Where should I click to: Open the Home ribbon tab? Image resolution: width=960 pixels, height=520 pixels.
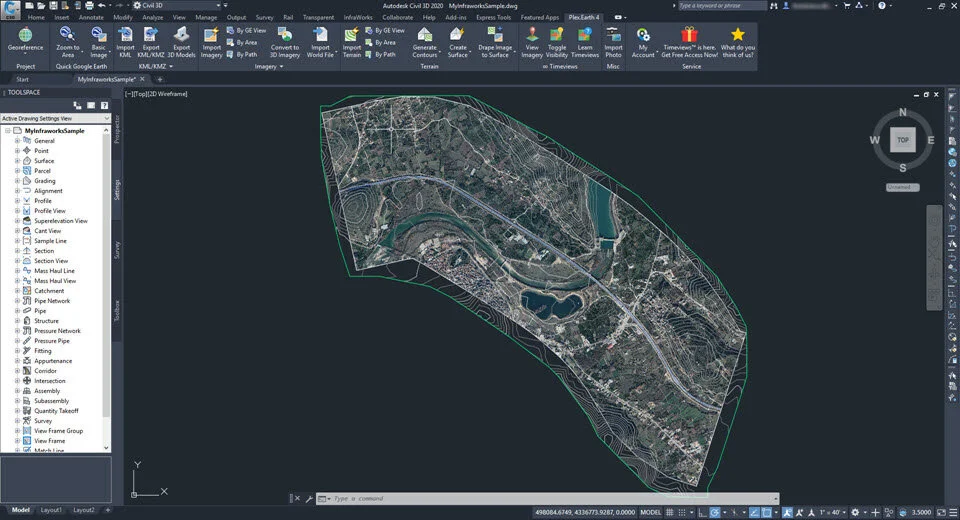(36, 17)
